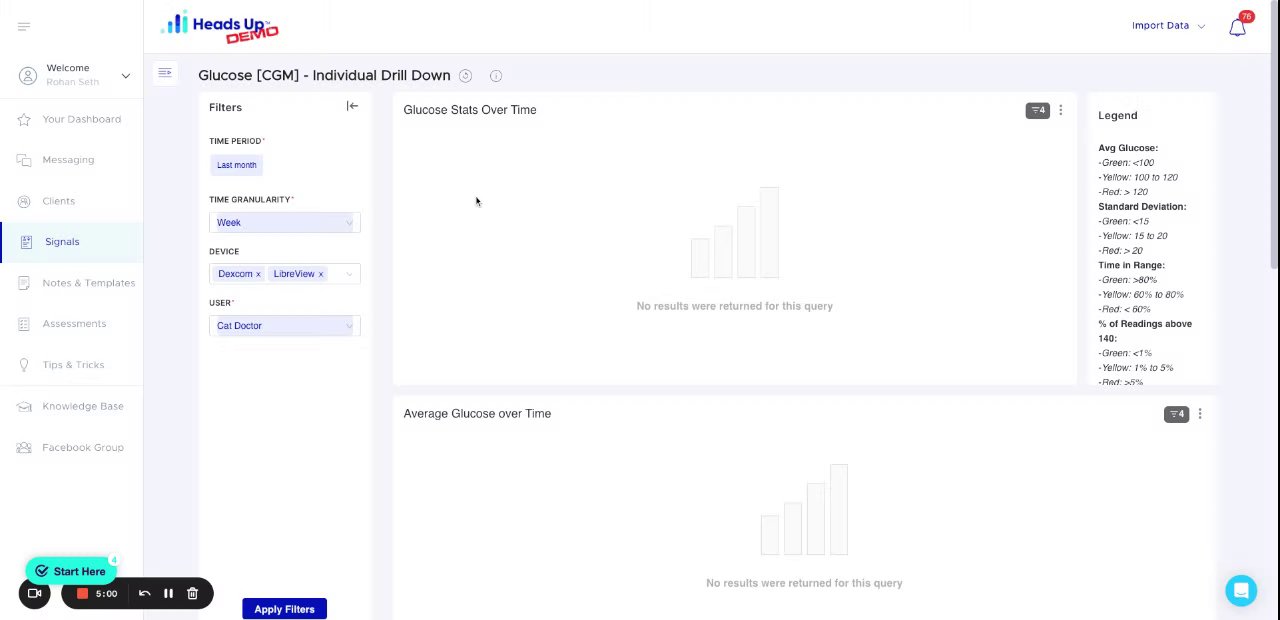Screen dimensions: 1280x620
Task: Click the Signals sidebar icon
Action: (x=26, y=242)
